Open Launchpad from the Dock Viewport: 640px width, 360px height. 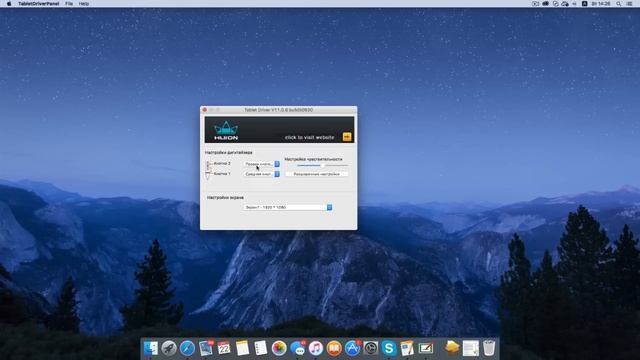coord(169,348)
